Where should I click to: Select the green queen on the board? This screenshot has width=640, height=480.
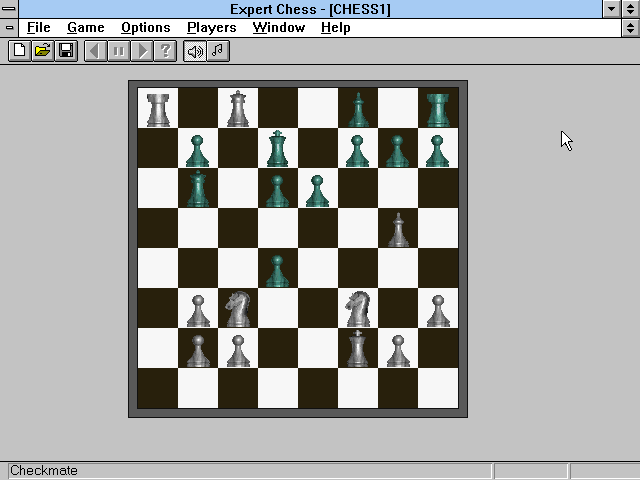click(198, 189)
